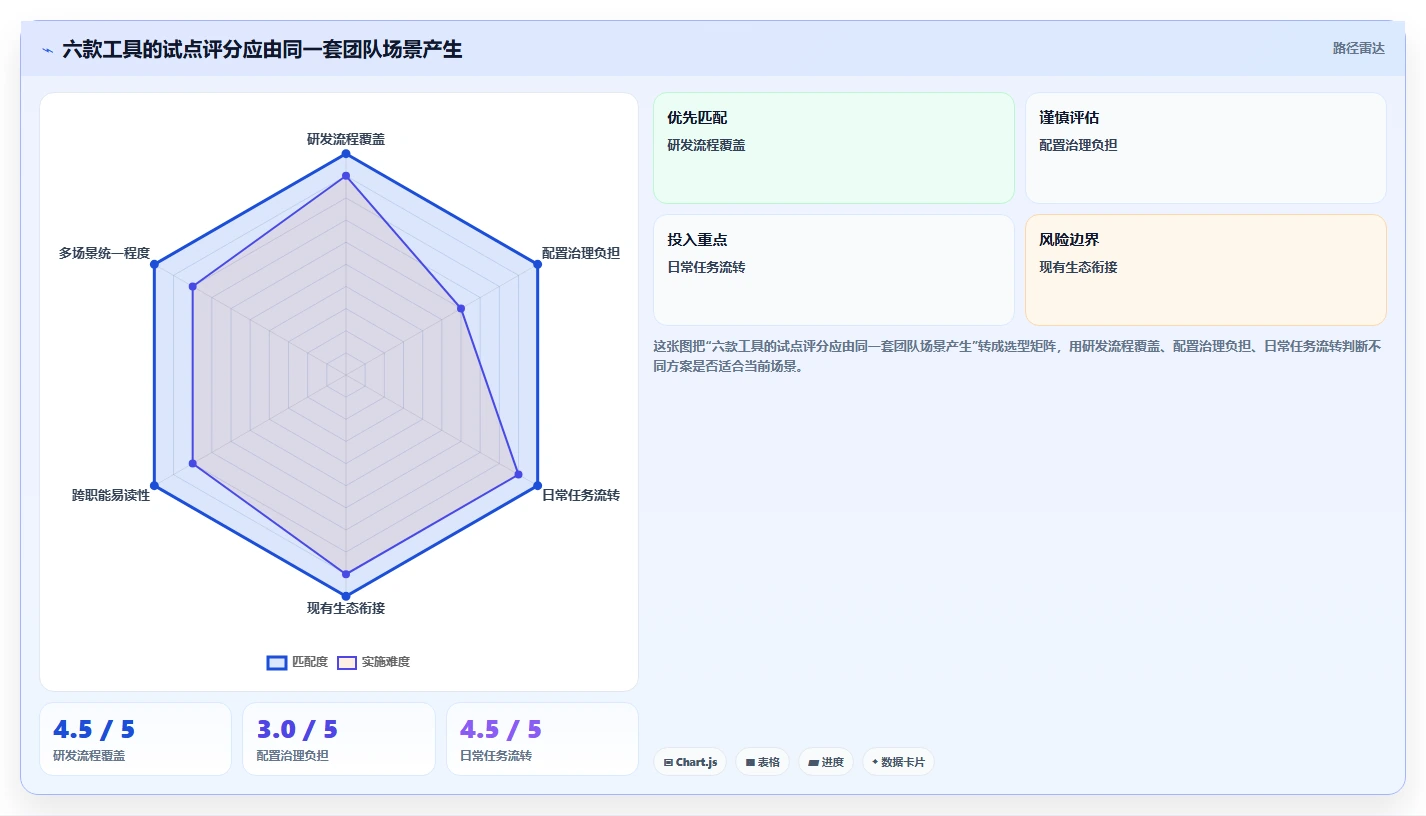Click the 研发流程覆盖 radar axis label
This screenshot has height=816, width=1426.
click(346, 139)
